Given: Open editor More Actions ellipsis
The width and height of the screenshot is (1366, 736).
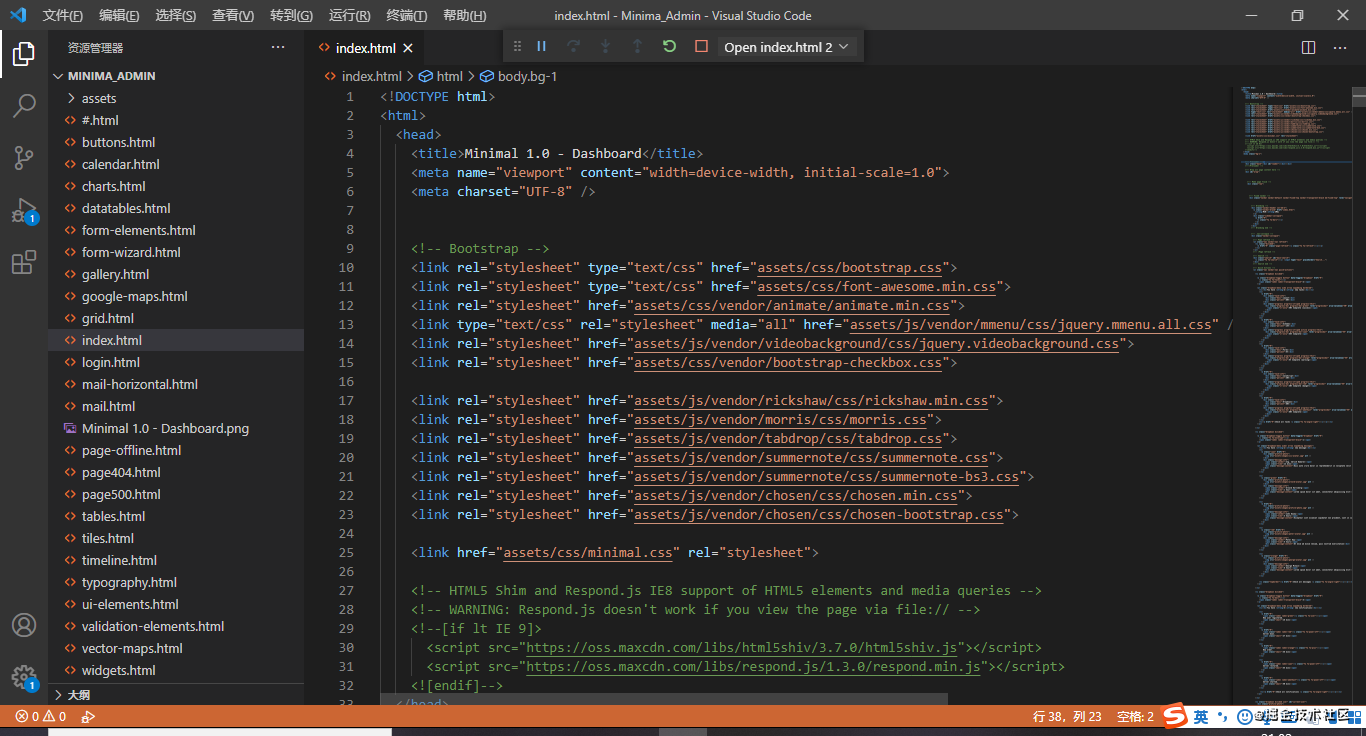Looking at the screenshot, I should [1342, 47].
